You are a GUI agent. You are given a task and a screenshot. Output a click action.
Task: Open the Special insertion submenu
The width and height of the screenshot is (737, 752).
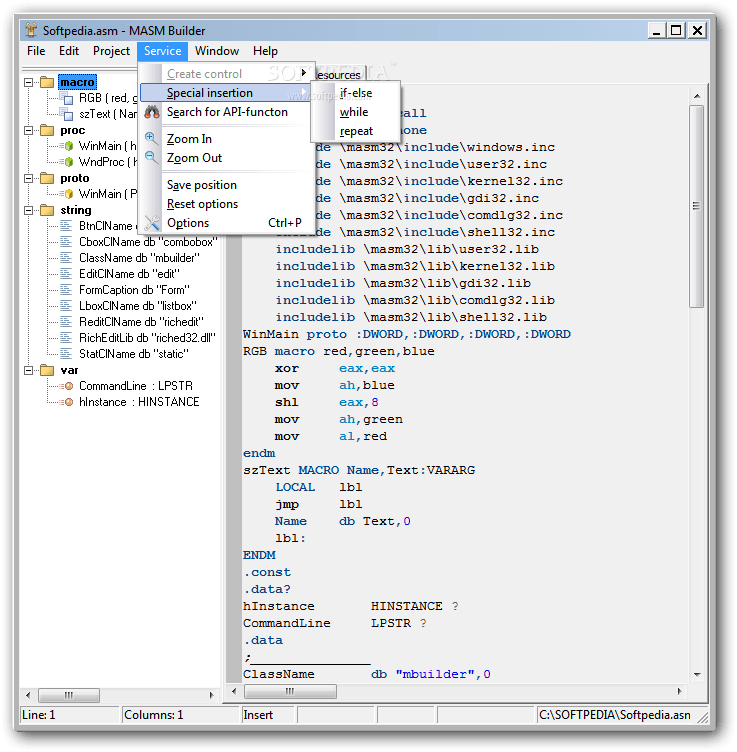(x=227, y=93)
